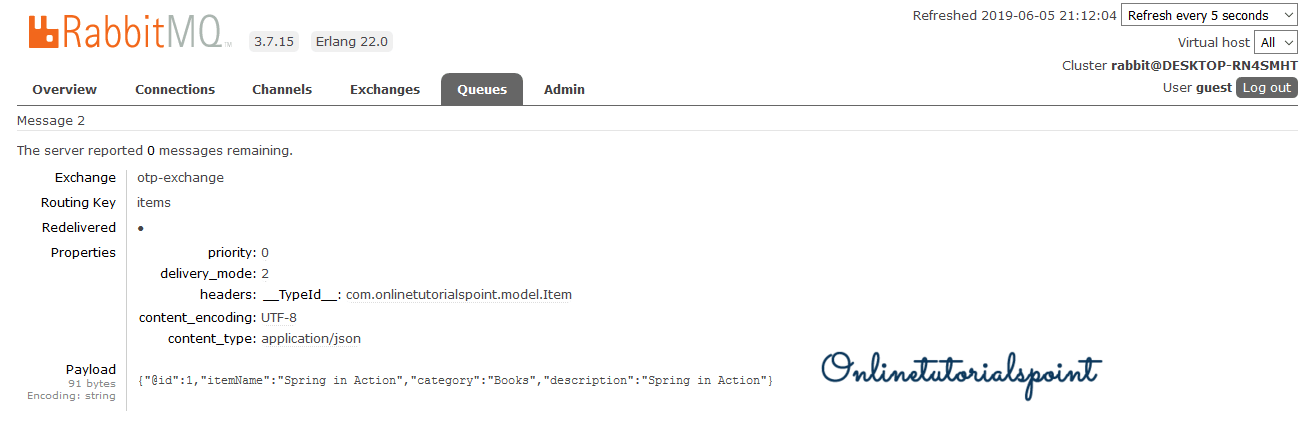Click the __TypeId__ header name
The height and width of the screenshot is (421, 1315).
[302, 295]
